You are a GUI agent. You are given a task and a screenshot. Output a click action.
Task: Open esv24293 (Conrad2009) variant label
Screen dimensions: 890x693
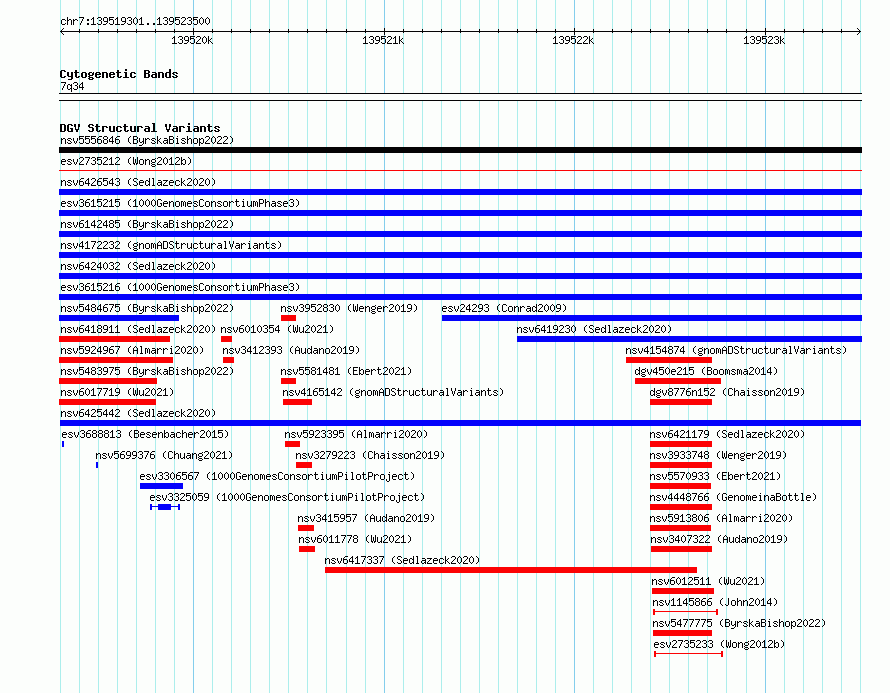tap(504, 308)
